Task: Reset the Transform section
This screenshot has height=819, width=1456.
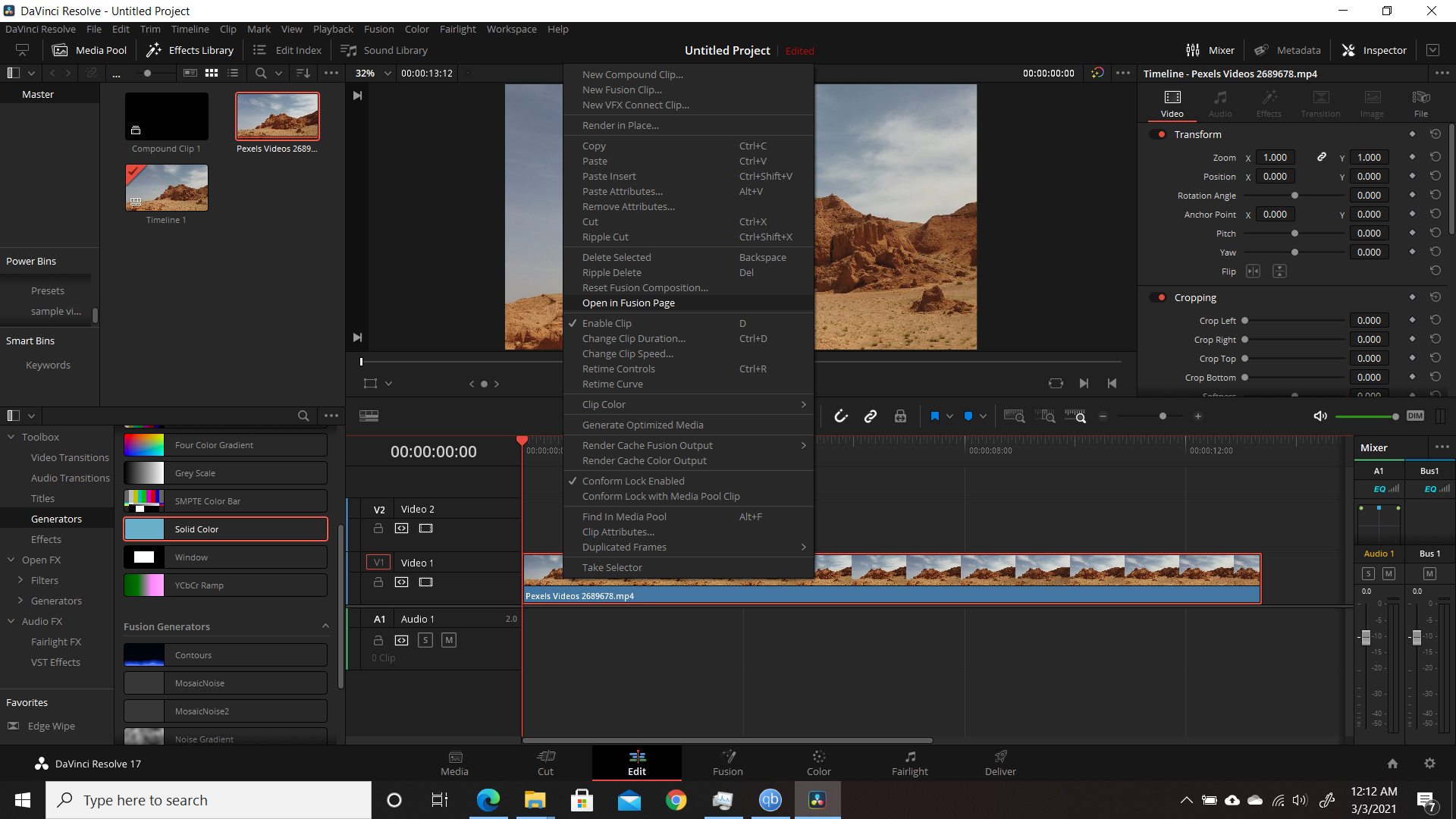Action: [1436, 134]
